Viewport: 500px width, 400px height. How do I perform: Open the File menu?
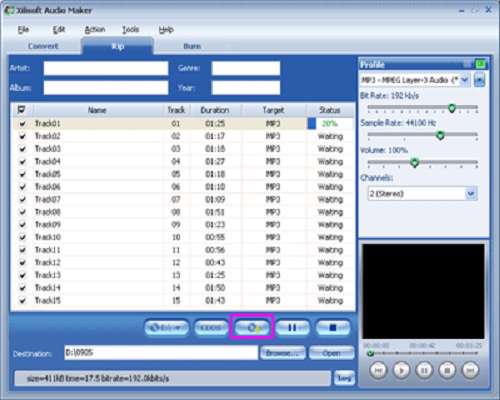(x=23, y=30)
